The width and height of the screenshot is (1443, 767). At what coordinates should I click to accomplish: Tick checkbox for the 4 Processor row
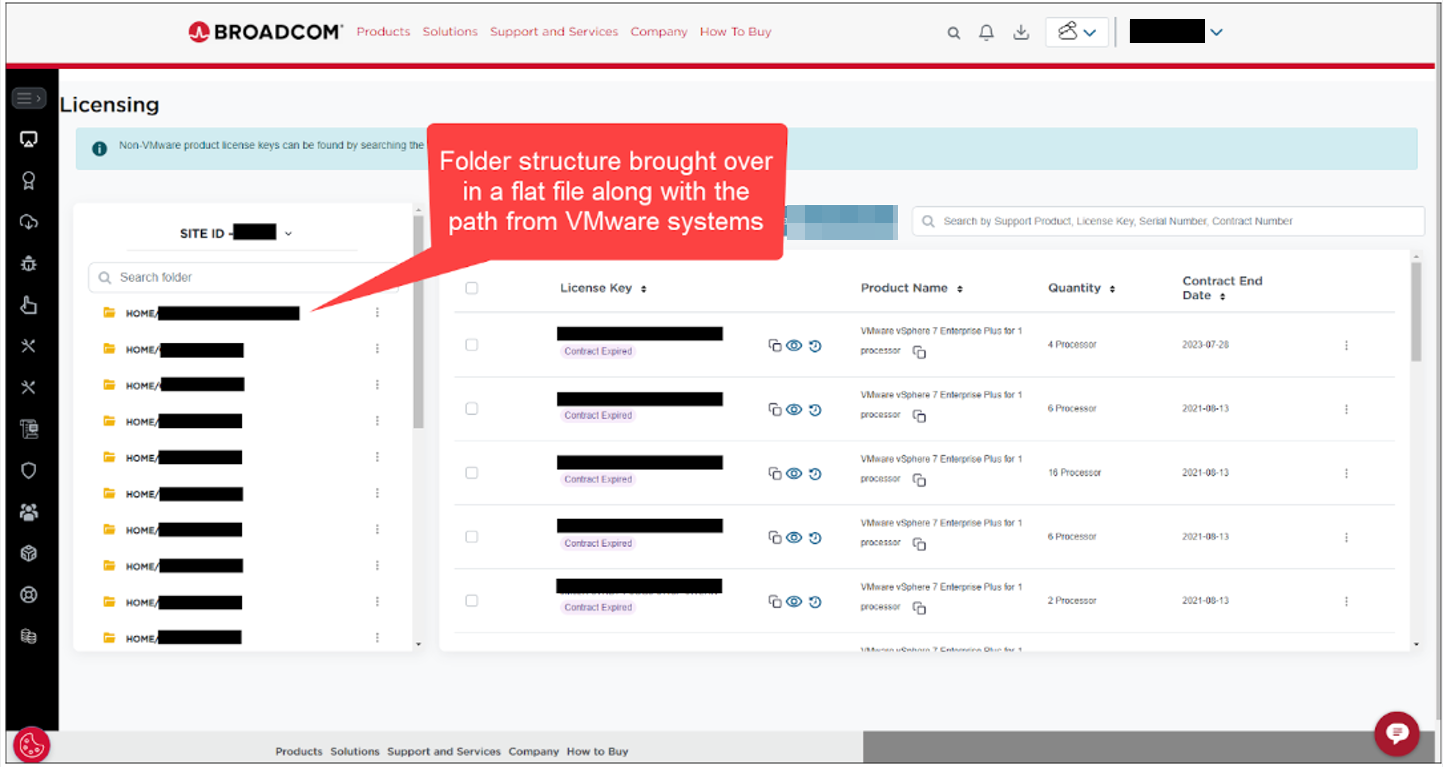pyautogui.click(x=471, y=345)
